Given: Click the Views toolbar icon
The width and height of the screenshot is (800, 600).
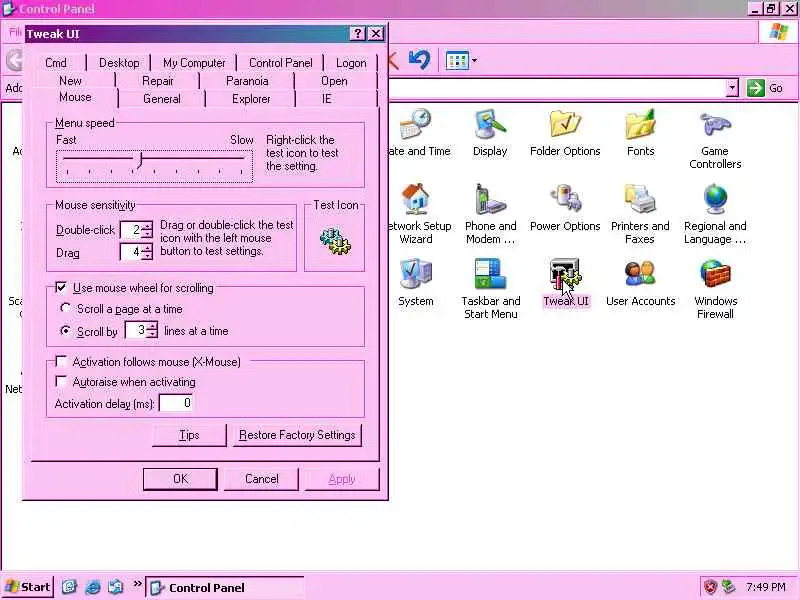Looking at the screenshot, I should (x=457, y=61).
